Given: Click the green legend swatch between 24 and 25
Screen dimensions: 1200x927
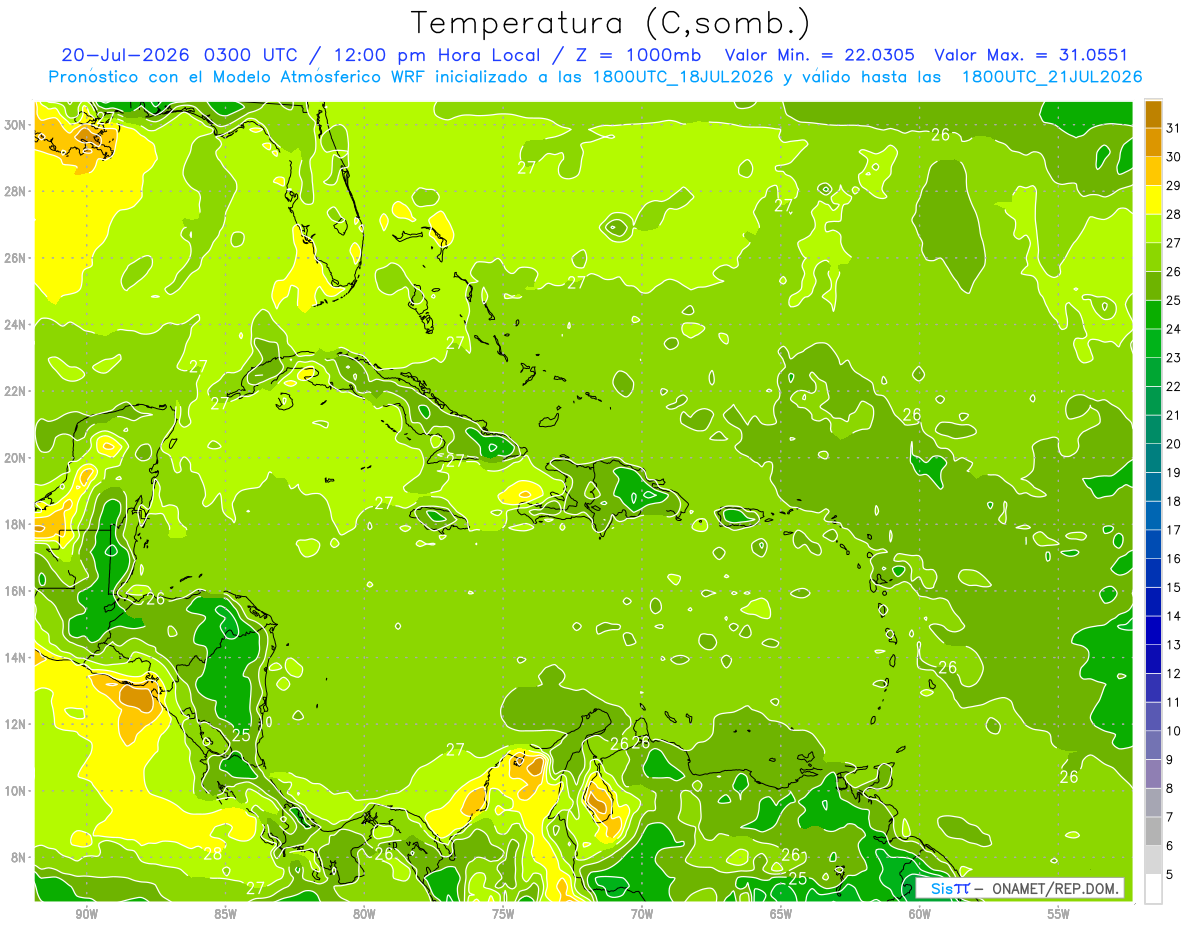Looking at the screenshot, I should pyautogui.click(x=1153, y=315).
